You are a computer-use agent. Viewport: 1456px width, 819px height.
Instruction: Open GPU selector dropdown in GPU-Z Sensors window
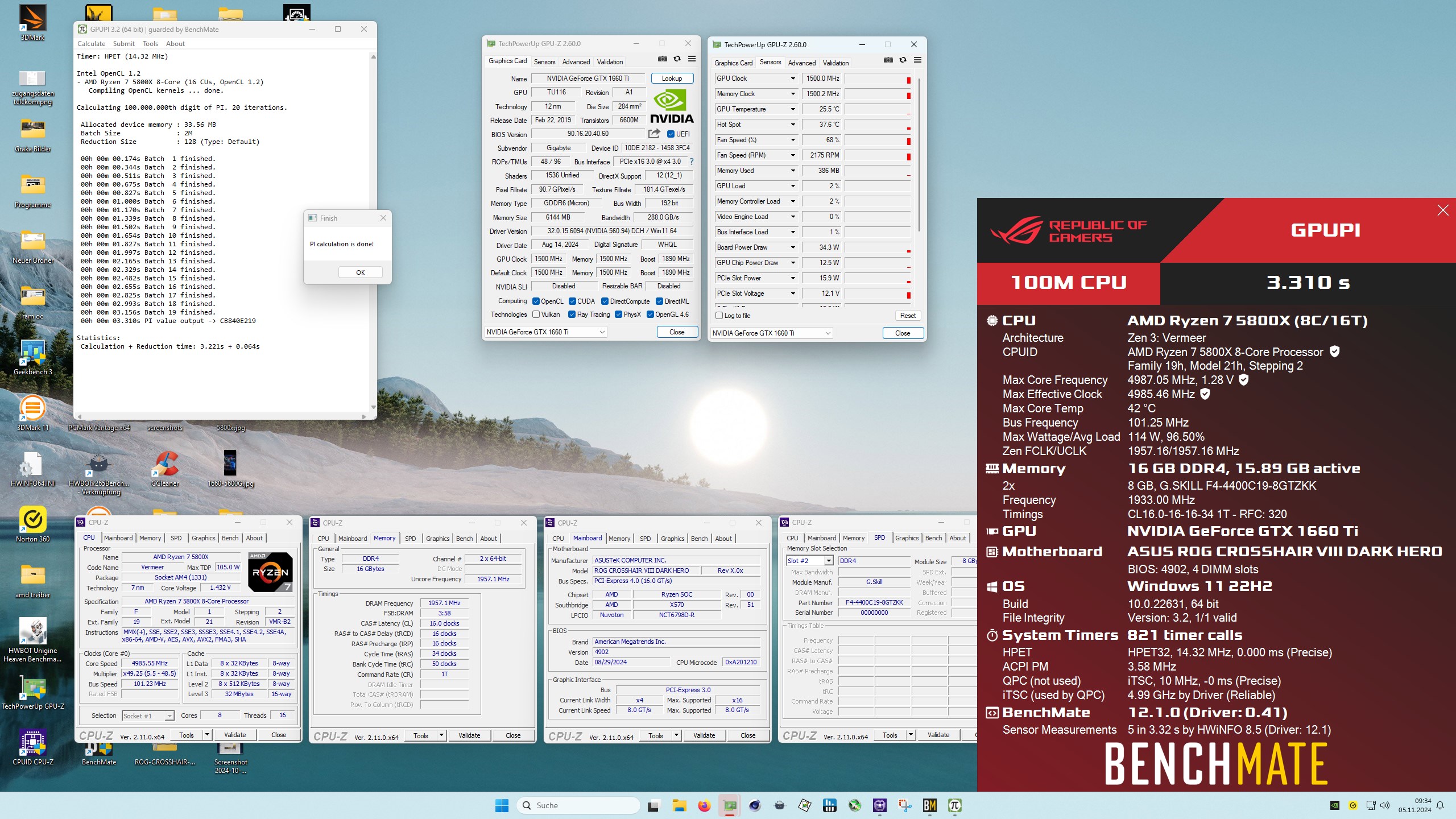tap(772, 333)
